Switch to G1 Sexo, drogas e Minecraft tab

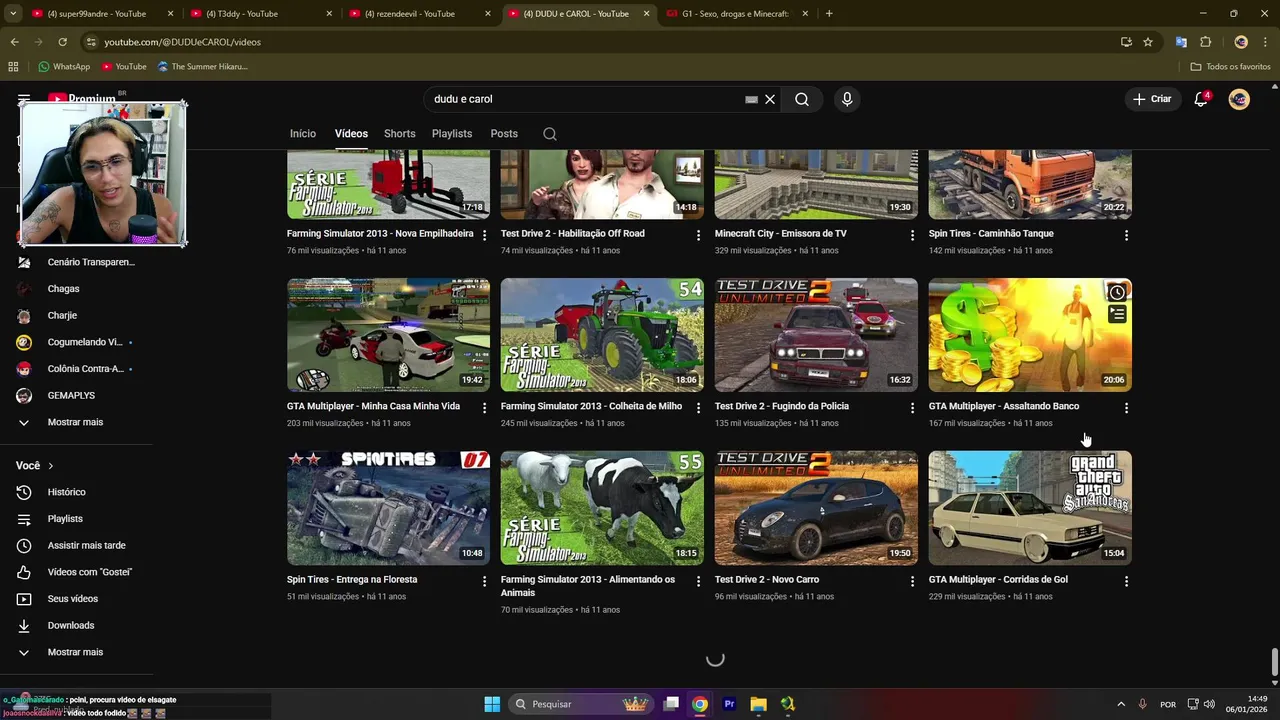click(x=738, y=14)
